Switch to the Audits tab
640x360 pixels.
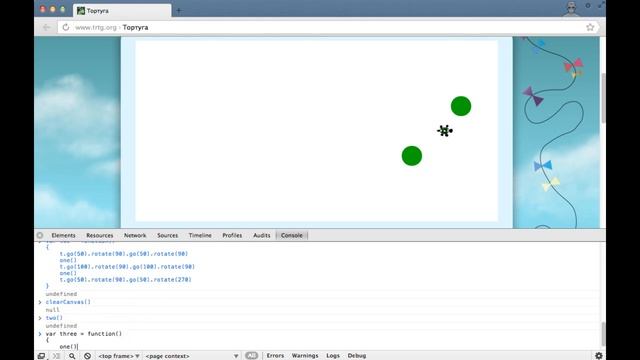(x=262, y=236)
